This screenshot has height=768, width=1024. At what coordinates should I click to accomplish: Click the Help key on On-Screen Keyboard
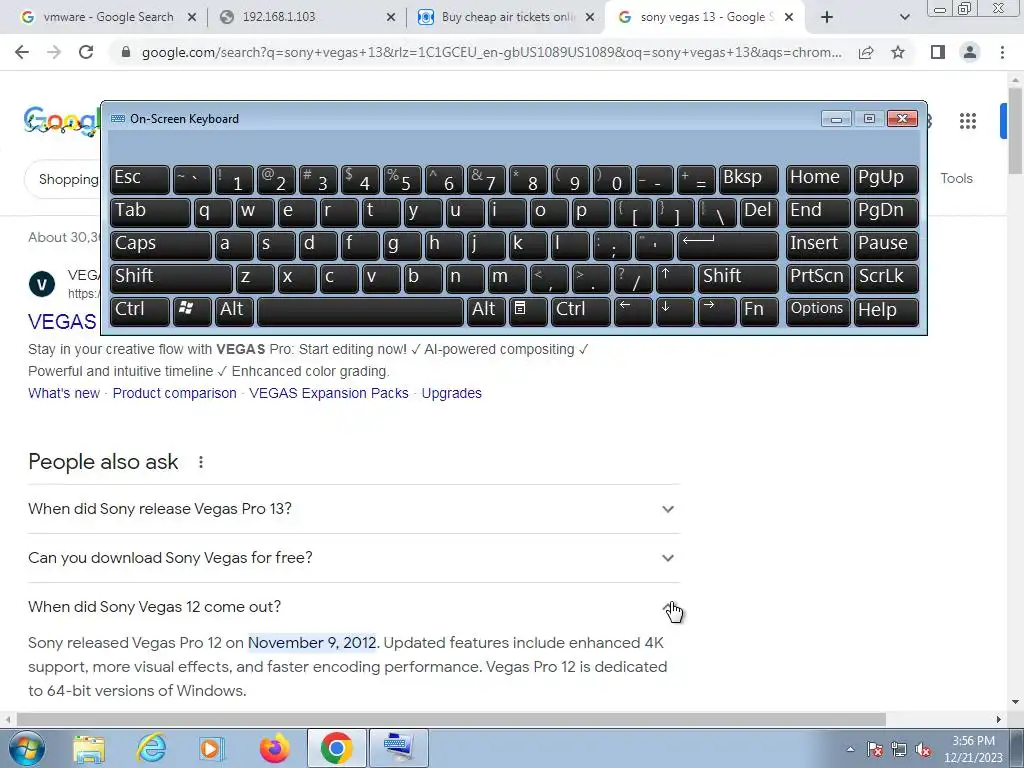coord(886,311)
